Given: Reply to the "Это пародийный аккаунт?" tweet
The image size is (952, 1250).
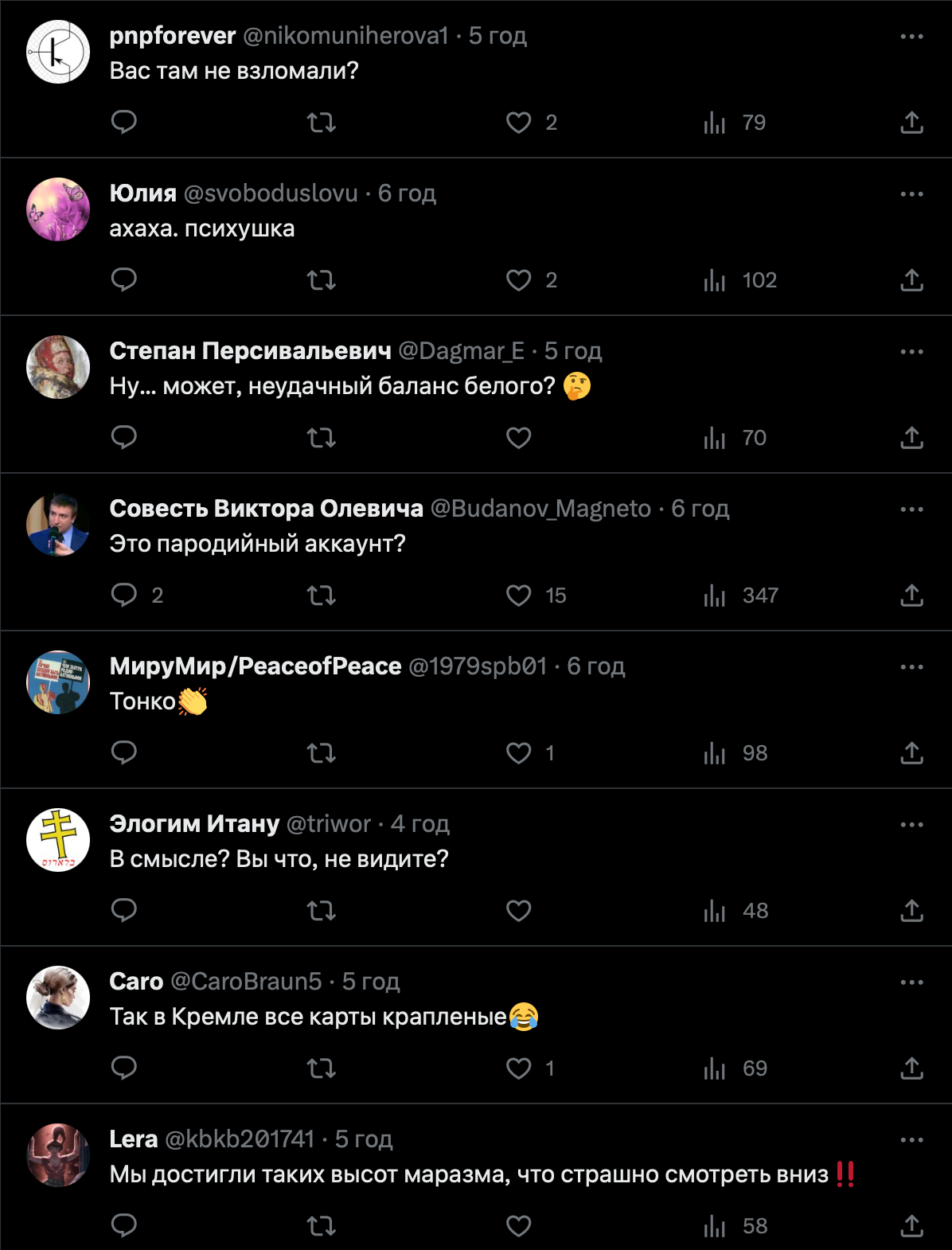Looking at the screenshot, I should click(124, 596).
